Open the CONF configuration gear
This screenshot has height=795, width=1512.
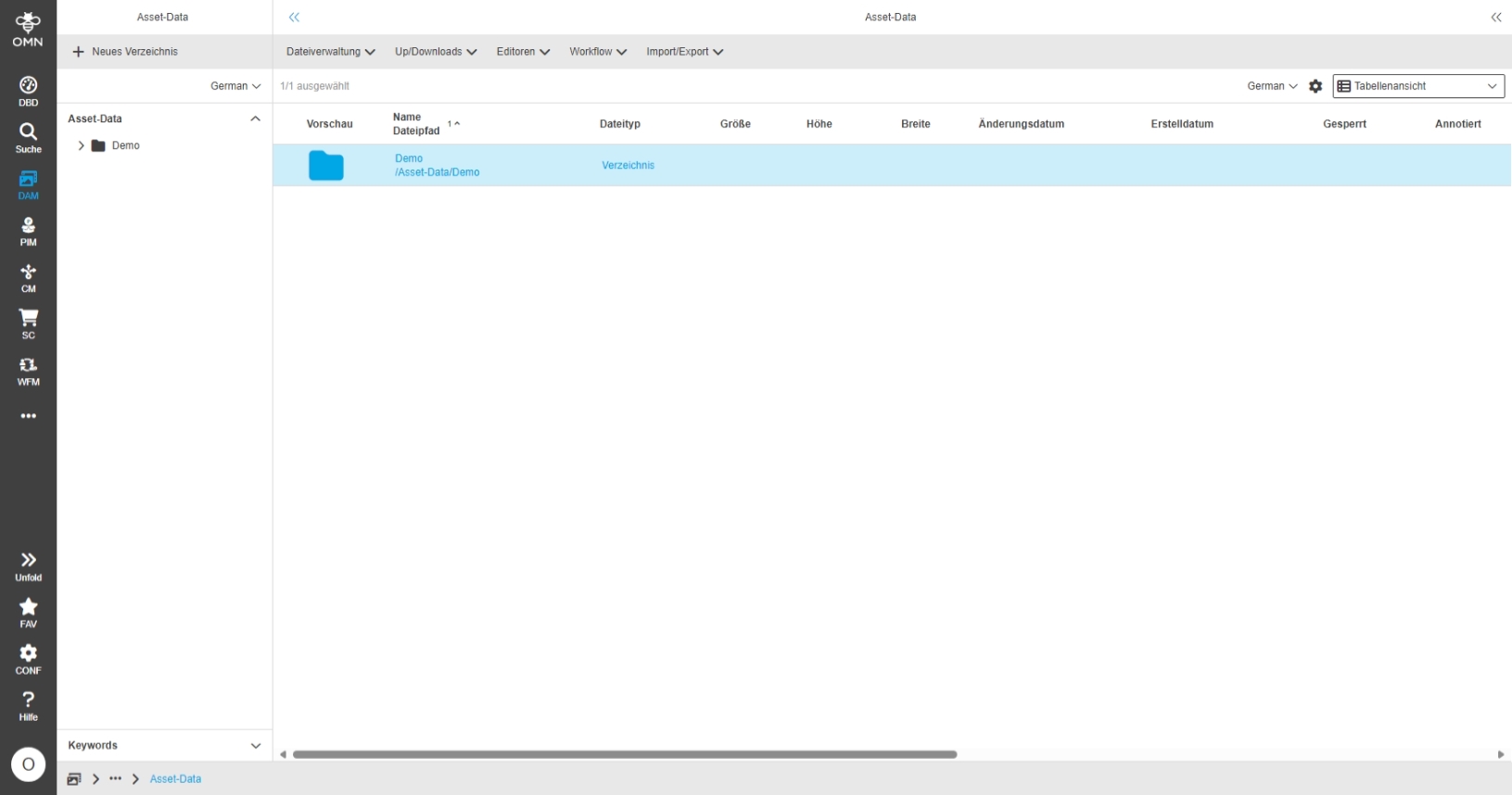coord(28,658)
